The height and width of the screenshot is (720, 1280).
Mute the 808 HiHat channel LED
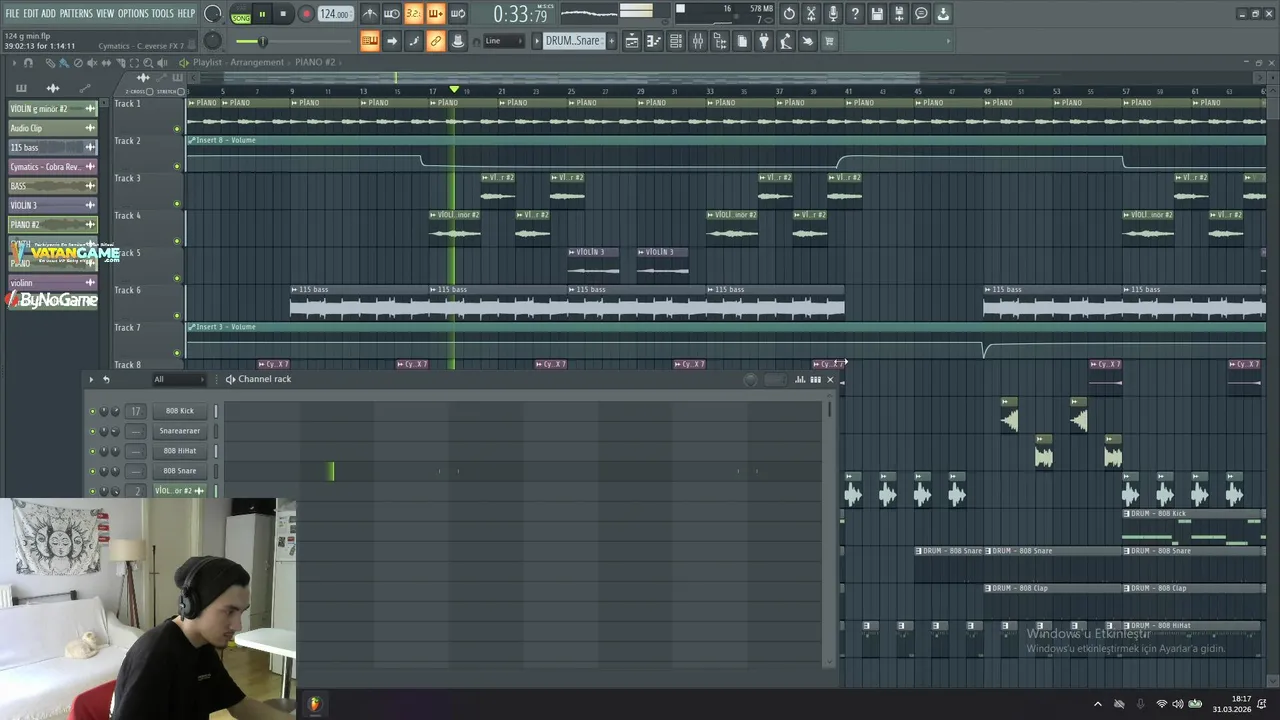[93, 451]
